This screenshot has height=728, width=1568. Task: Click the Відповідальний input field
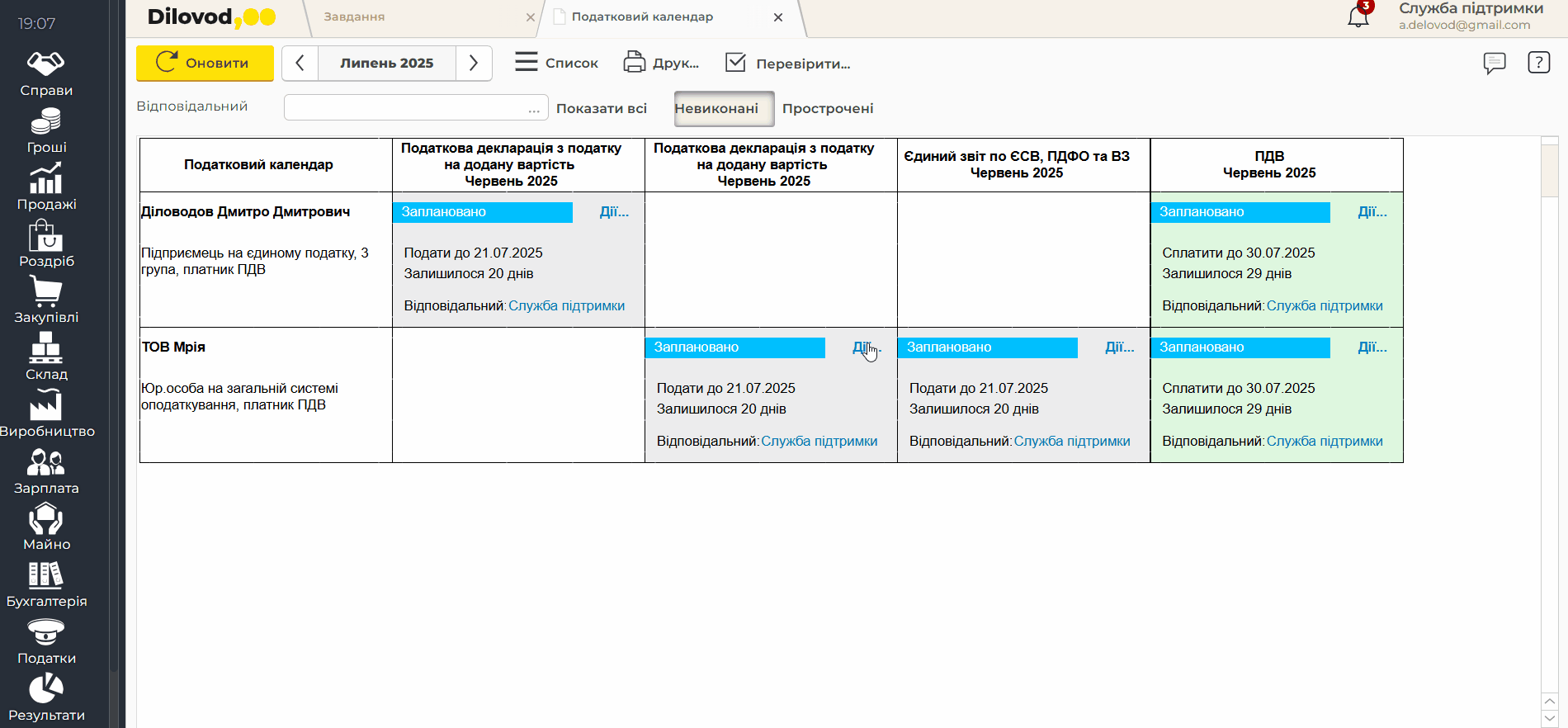point(404,108)
